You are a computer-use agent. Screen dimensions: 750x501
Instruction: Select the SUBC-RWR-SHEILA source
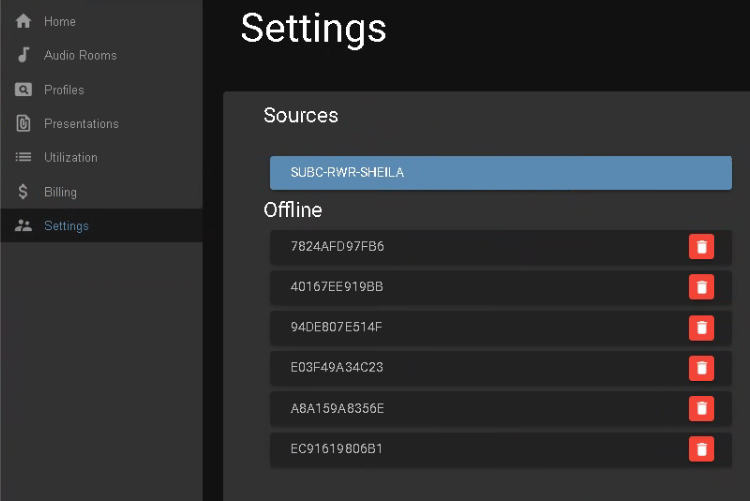[500, 172]
